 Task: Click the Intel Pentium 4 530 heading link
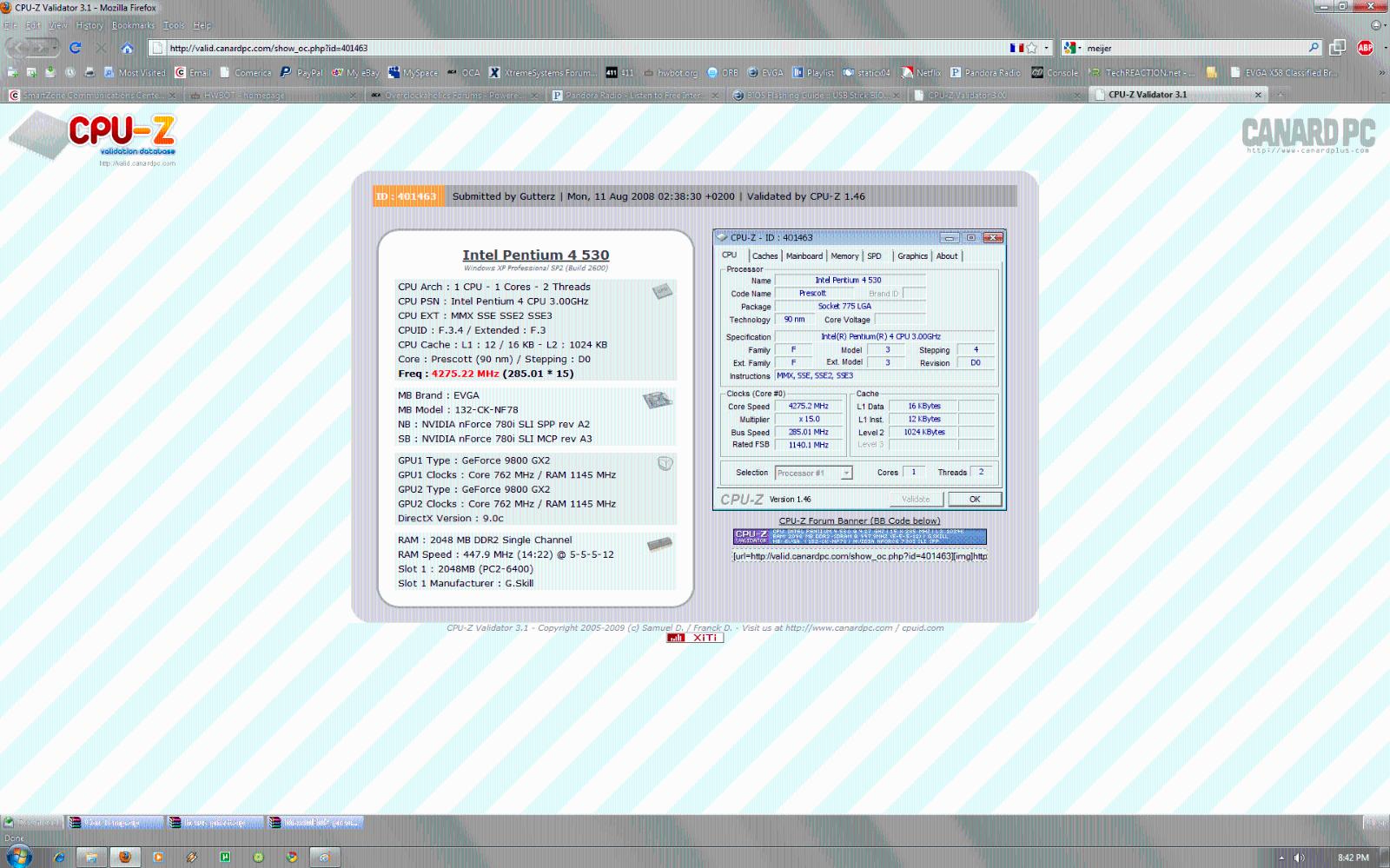point(535,255)
